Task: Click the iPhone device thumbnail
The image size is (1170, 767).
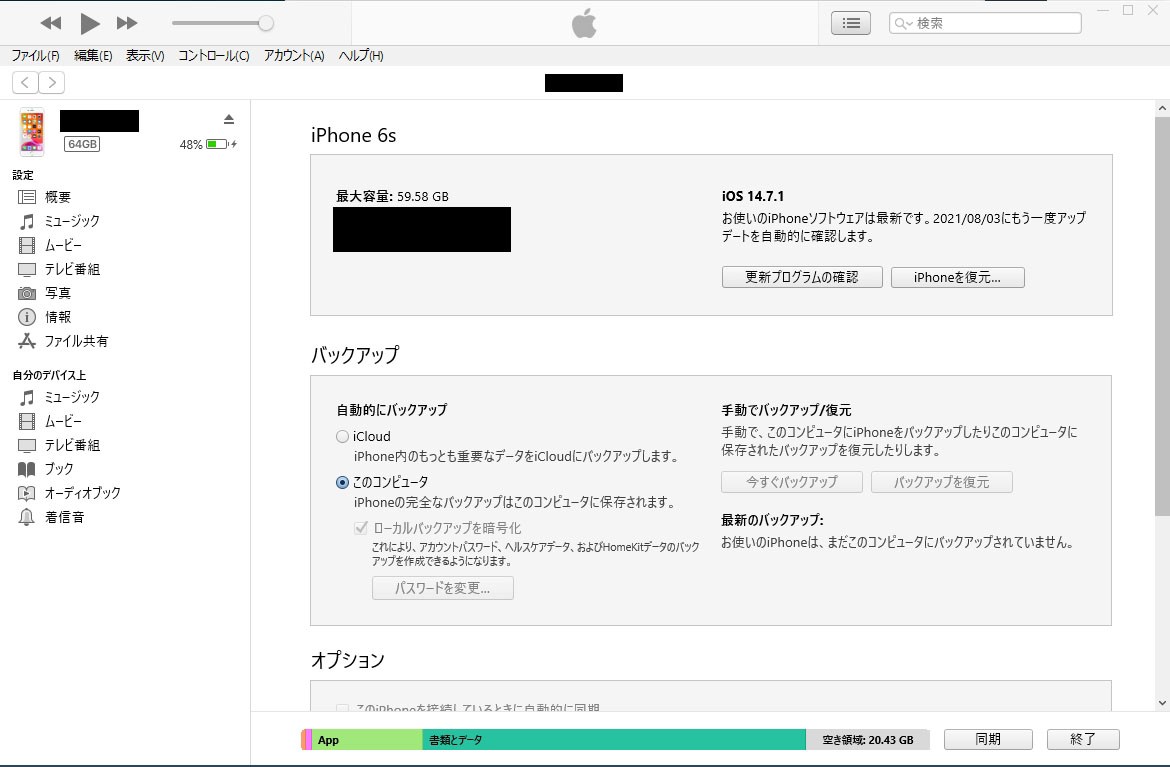Action: (32, 132)
